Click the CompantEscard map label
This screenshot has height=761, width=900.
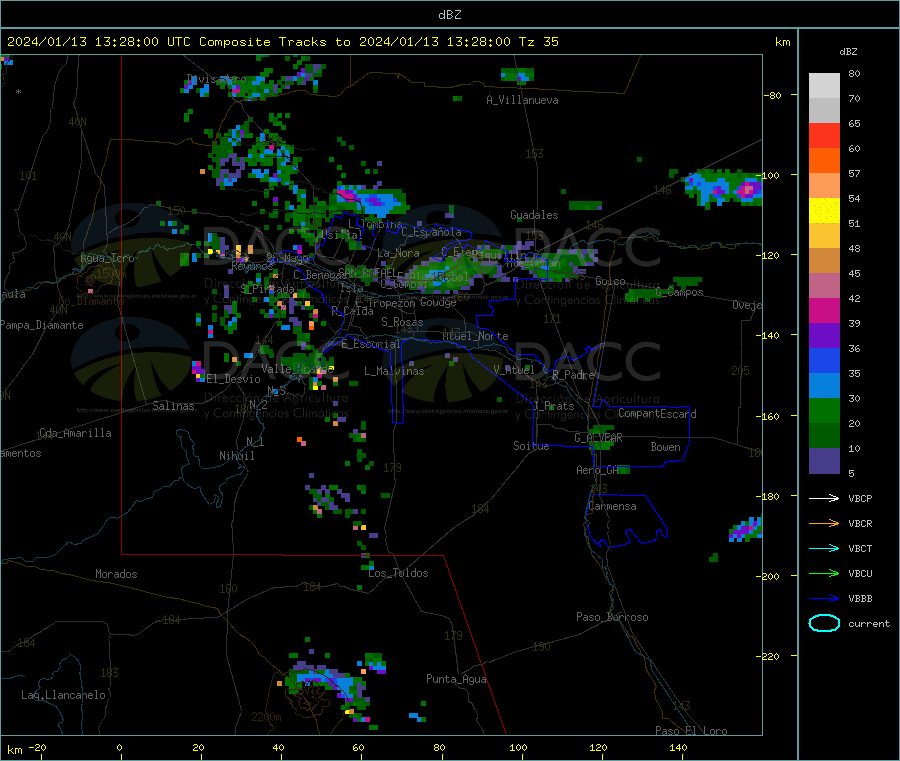click(658, 413)
